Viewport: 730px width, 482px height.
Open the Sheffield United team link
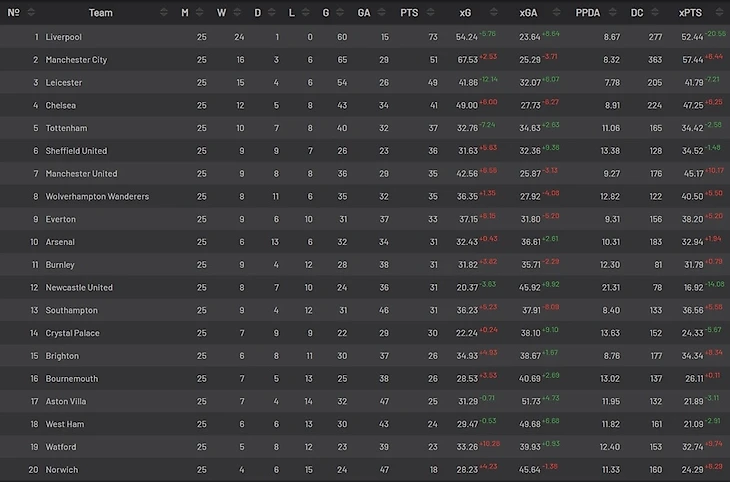coord(76,151)
